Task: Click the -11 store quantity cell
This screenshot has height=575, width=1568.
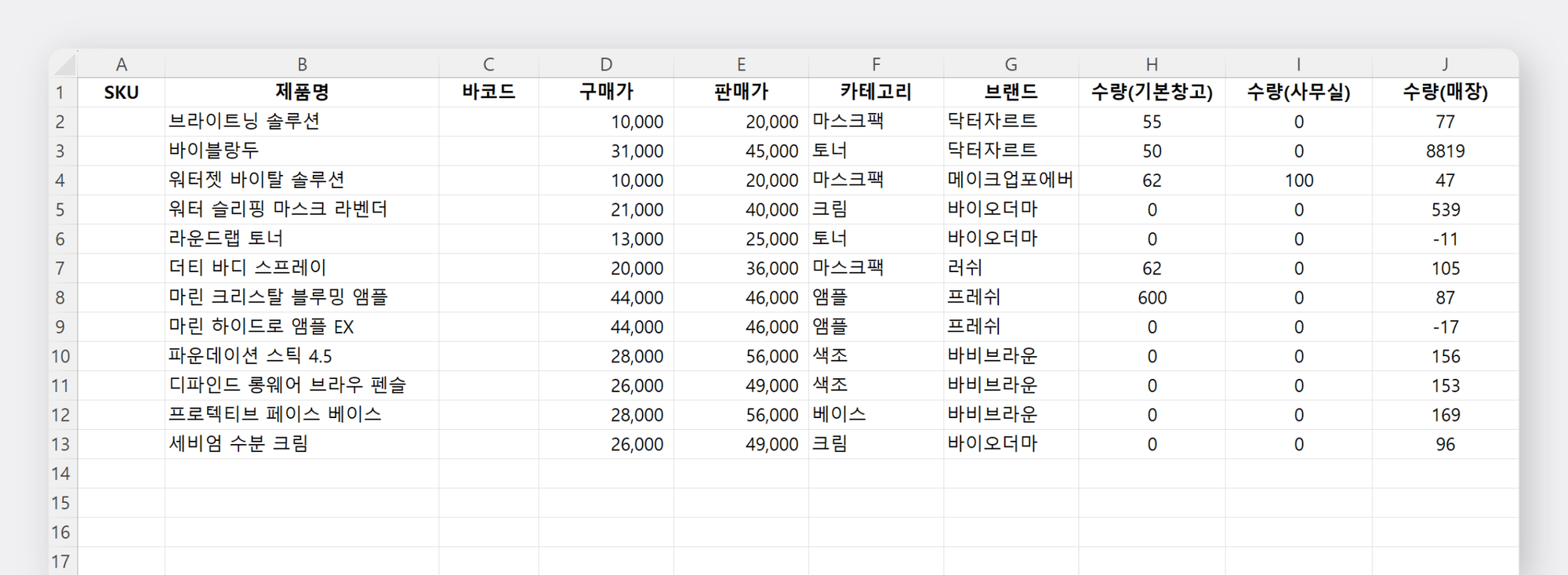Action: point(1445,238)
